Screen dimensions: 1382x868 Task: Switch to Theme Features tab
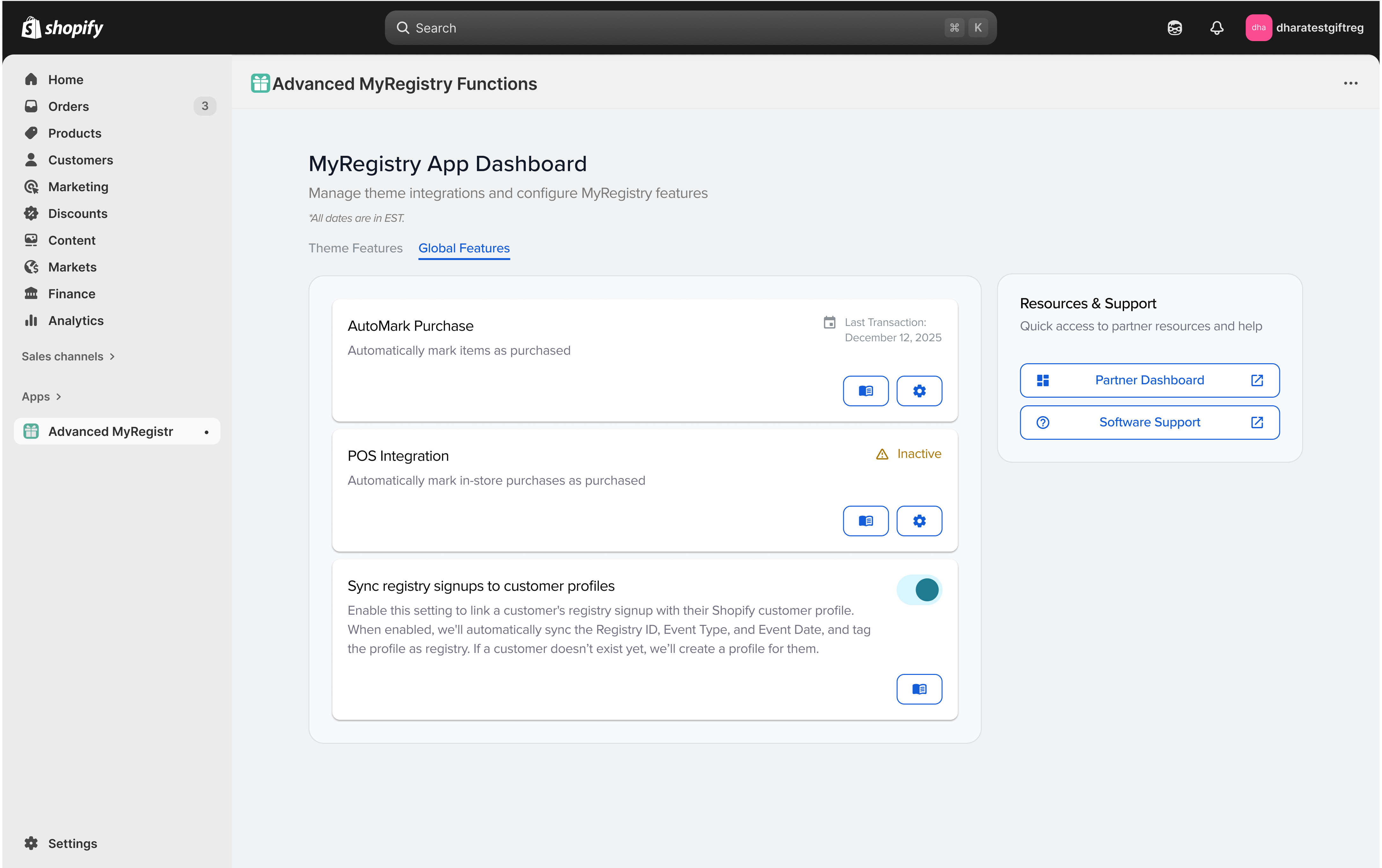(355, 248)
